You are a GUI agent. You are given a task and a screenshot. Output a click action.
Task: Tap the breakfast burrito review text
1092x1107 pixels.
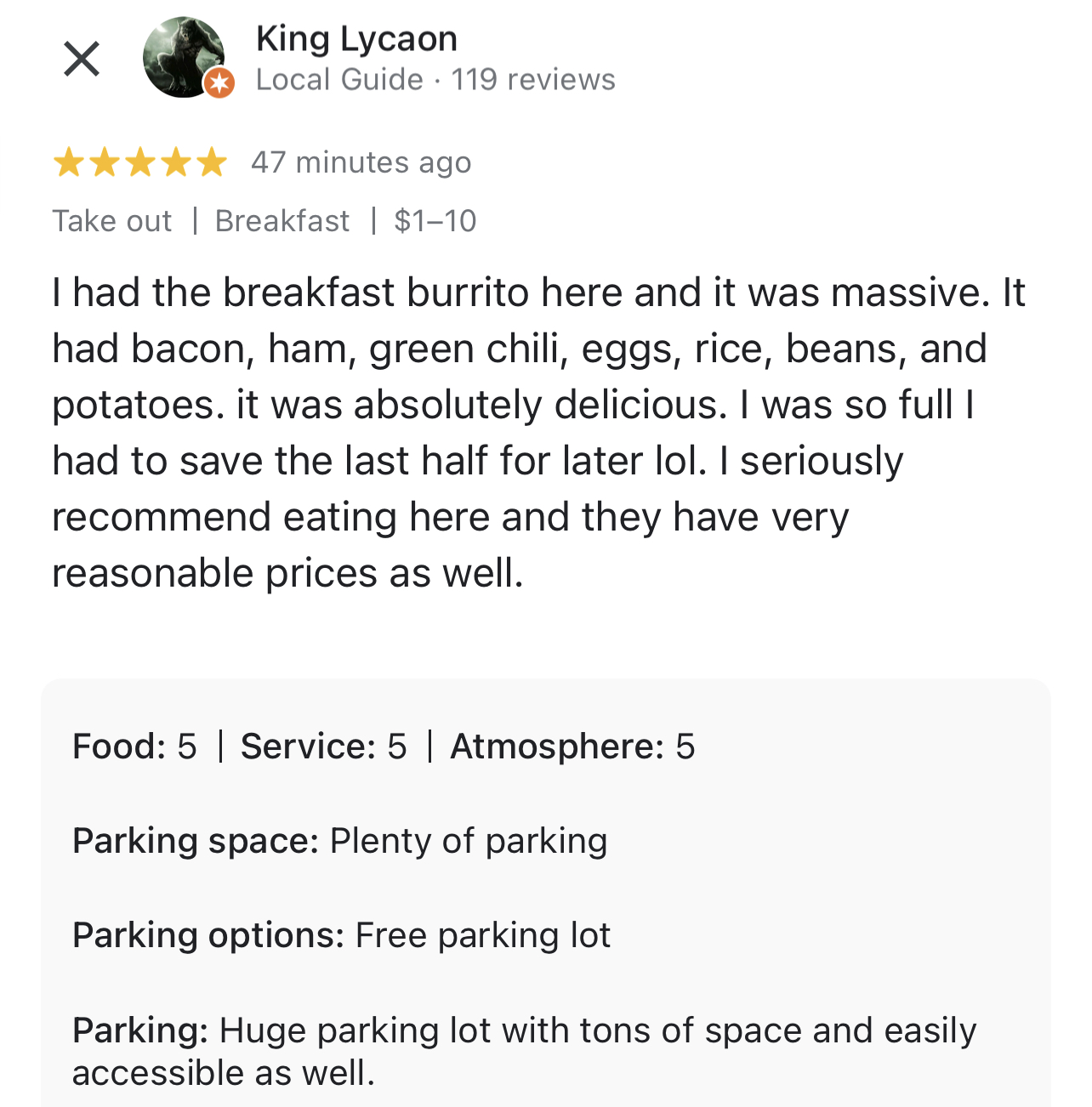pos(539,433)
